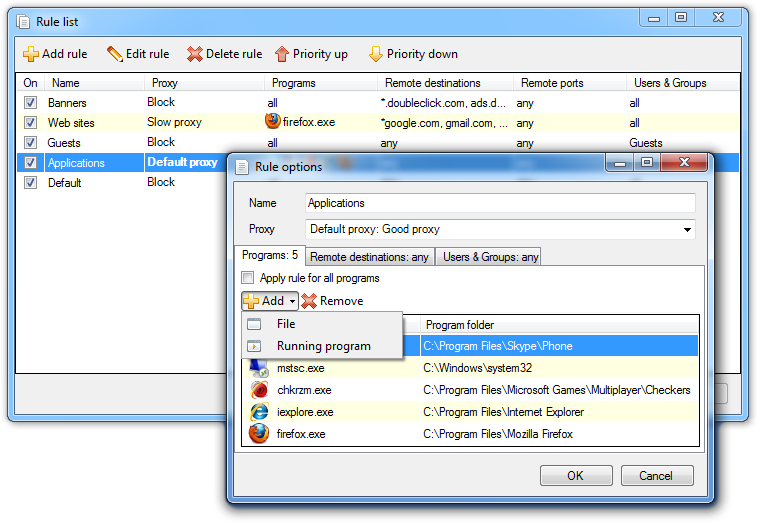Click the Cancel button
Screen dimensions: 759x523
coord(656,476)
